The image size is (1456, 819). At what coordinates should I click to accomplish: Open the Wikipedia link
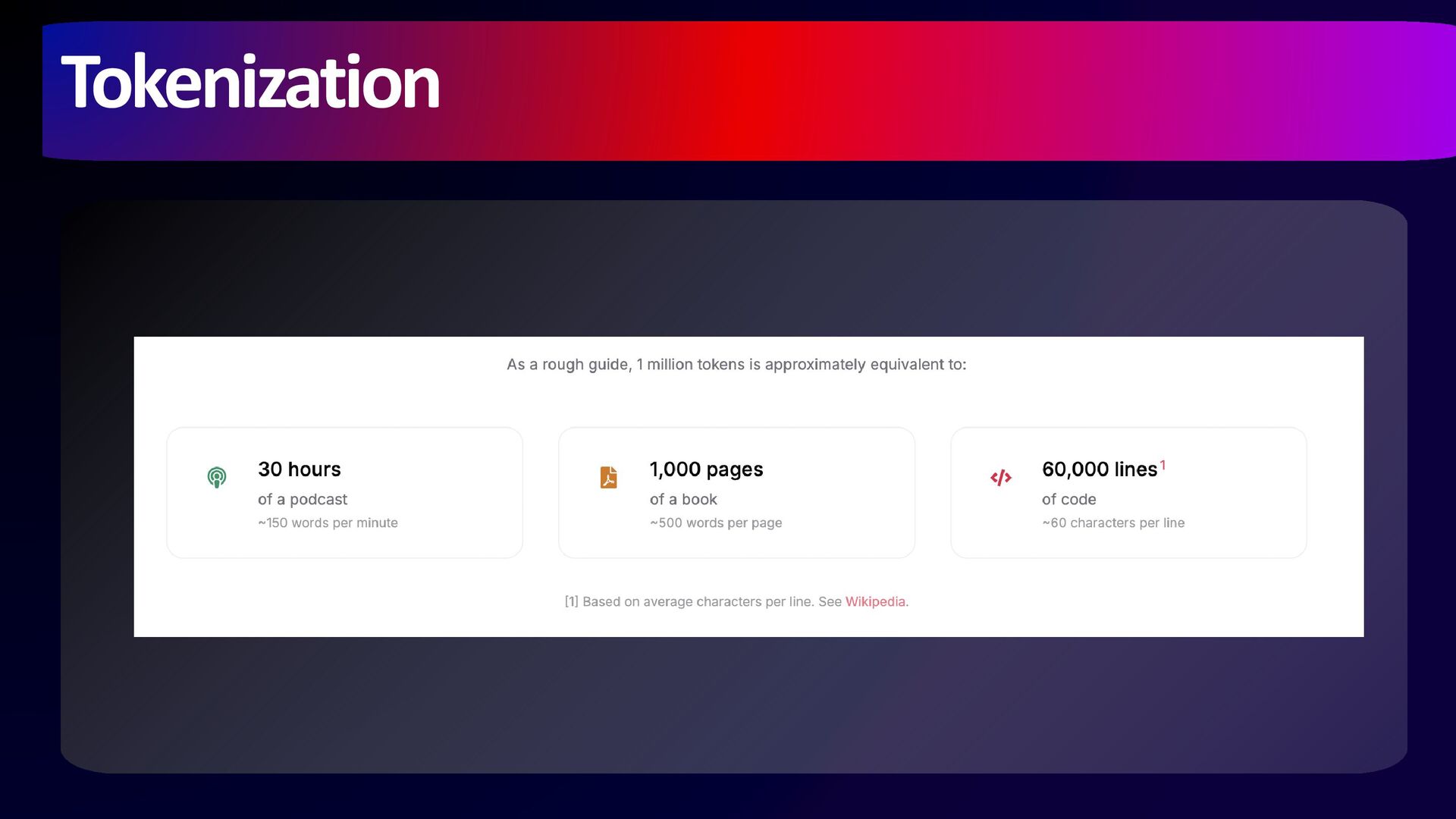coord(874,601)
